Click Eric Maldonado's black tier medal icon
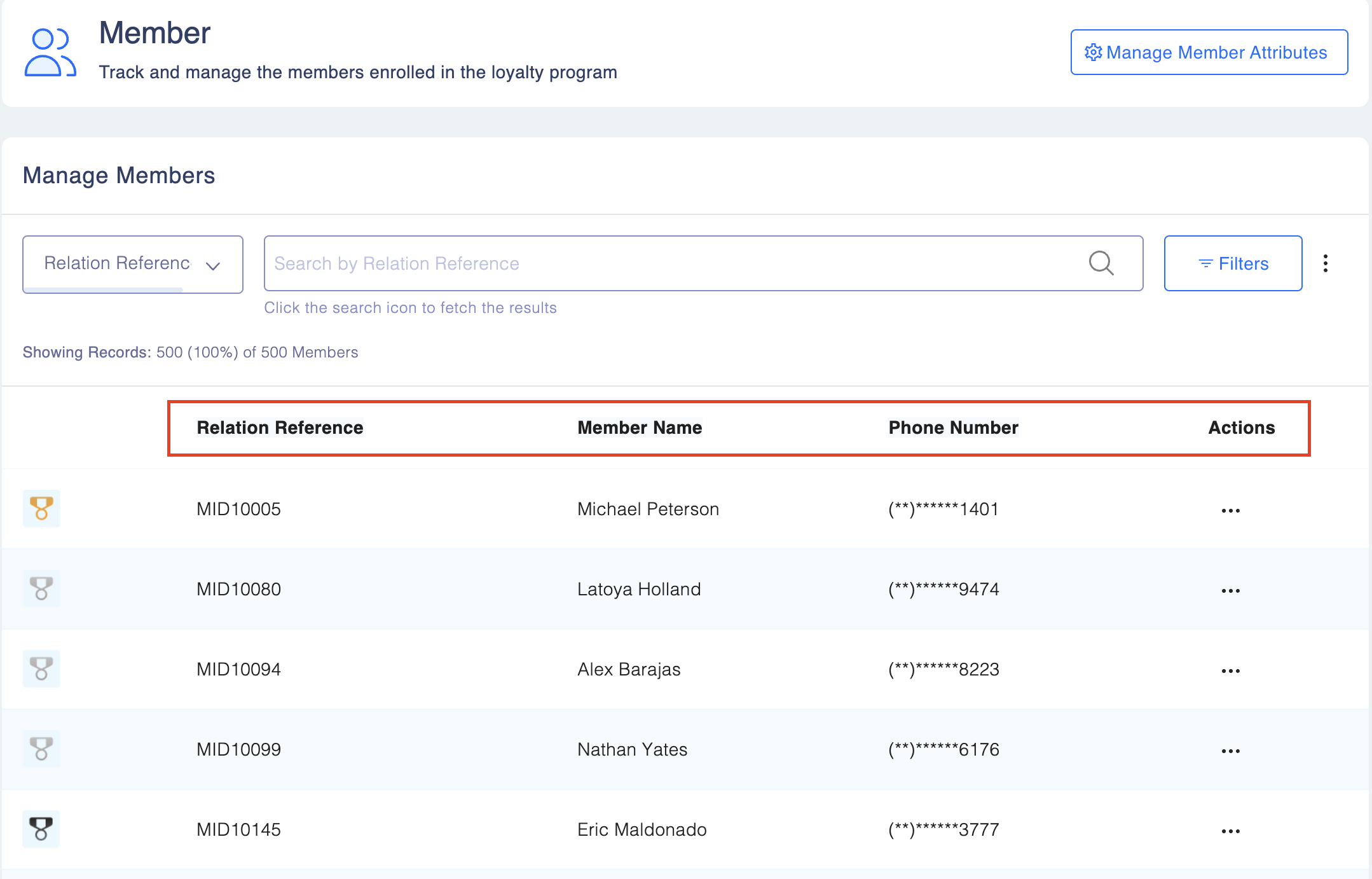This screenshot has height=879, width=1372. tap(41, 829)
